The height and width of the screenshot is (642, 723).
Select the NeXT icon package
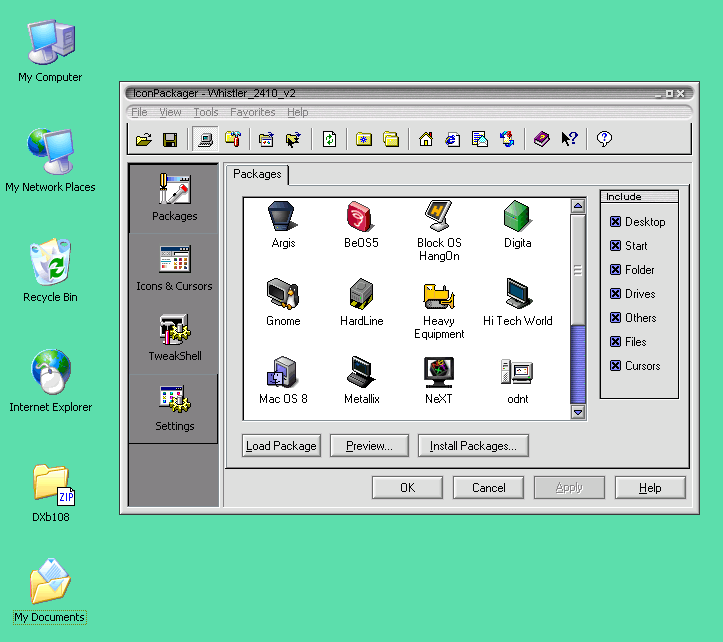[439, 380]
